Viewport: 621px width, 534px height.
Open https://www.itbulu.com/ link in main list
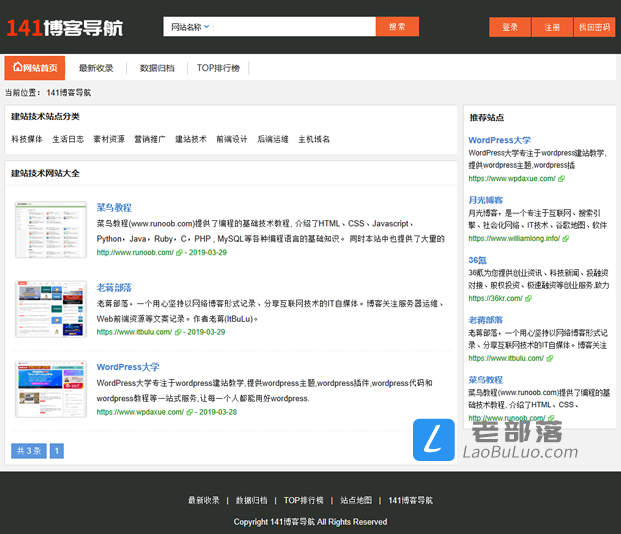134,332
